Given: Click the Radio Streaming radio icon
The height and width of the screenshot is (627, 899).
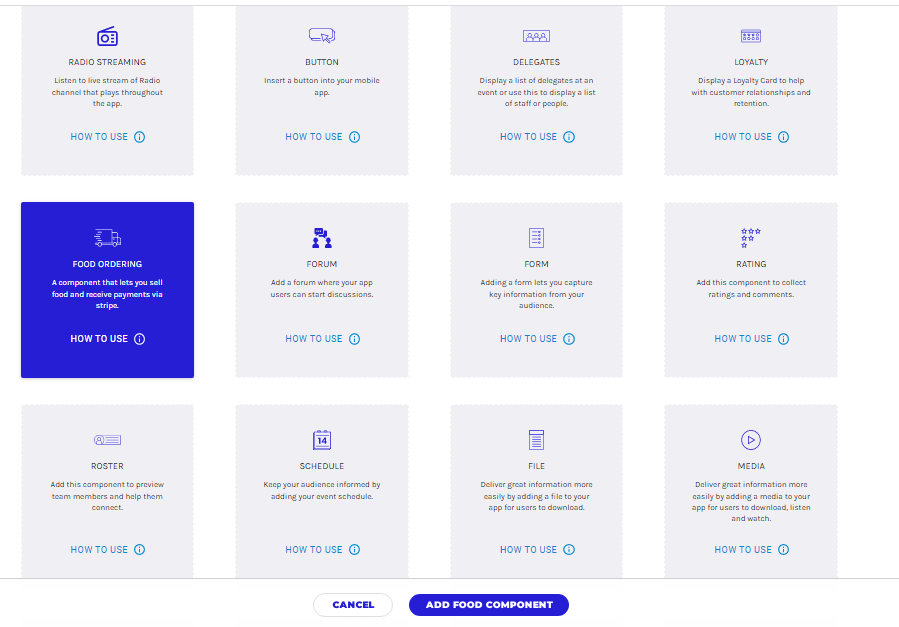Looking at the screenshot, I should [107, 37].
